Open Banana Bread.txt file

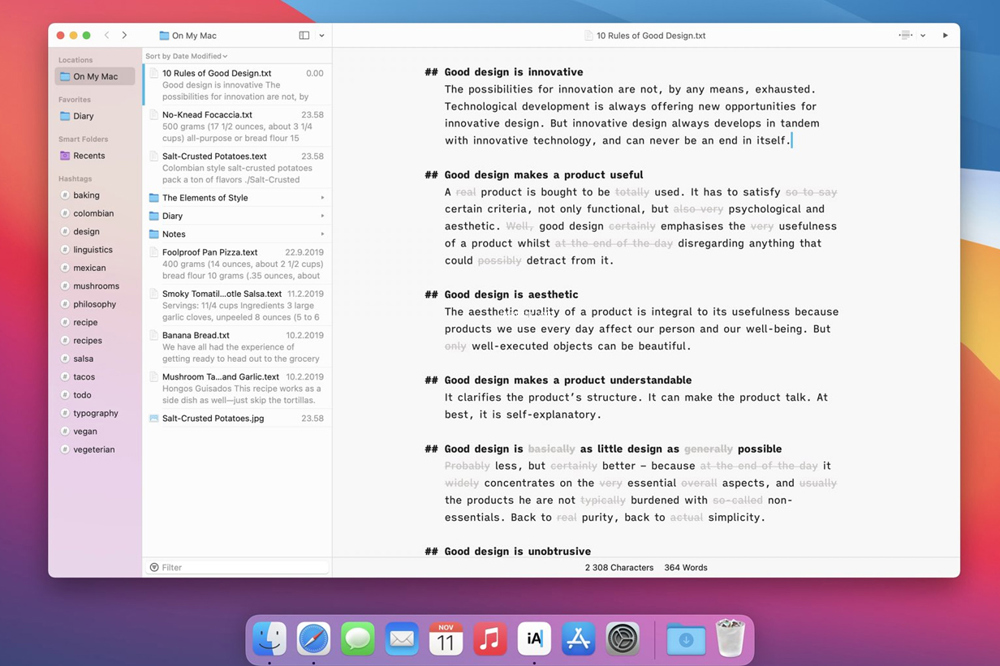(x=237, y=346)
